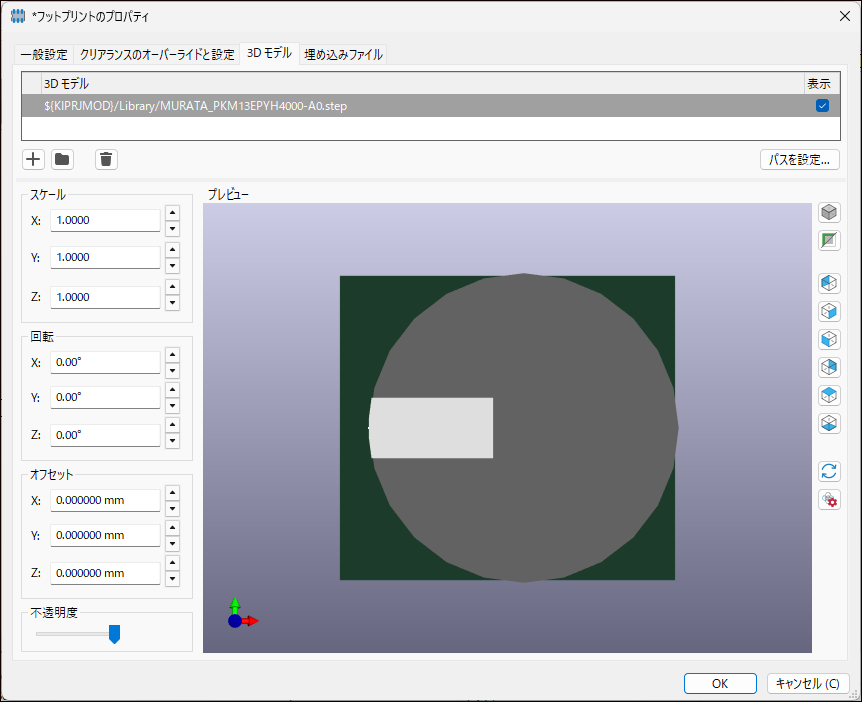
Task: Switch preview to top view
Action: 829,395
